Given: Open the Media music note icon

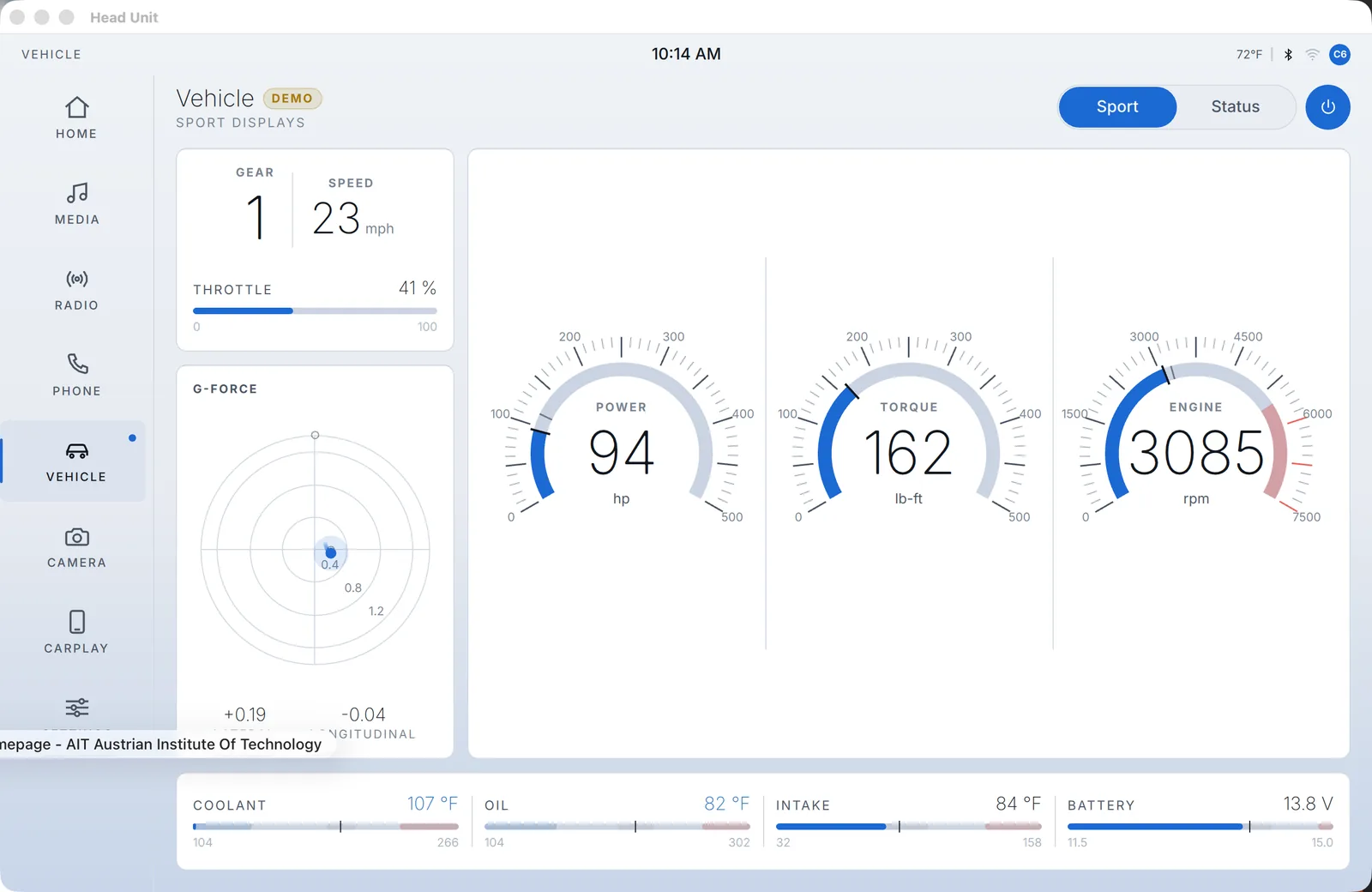Looking at the screenshot, I should coord(76,193).
